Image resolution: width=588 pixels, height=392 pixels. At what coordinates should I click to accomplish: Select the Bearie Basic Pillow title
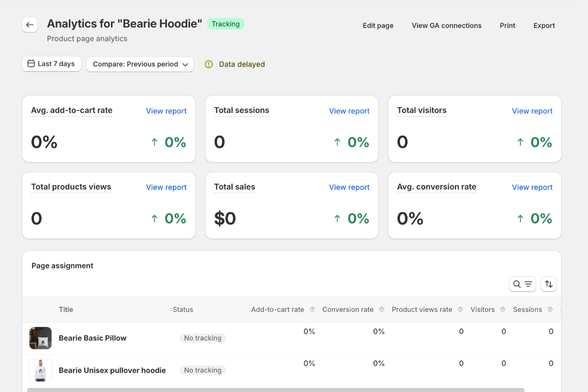pyautogui.click(x=93, y=338)
